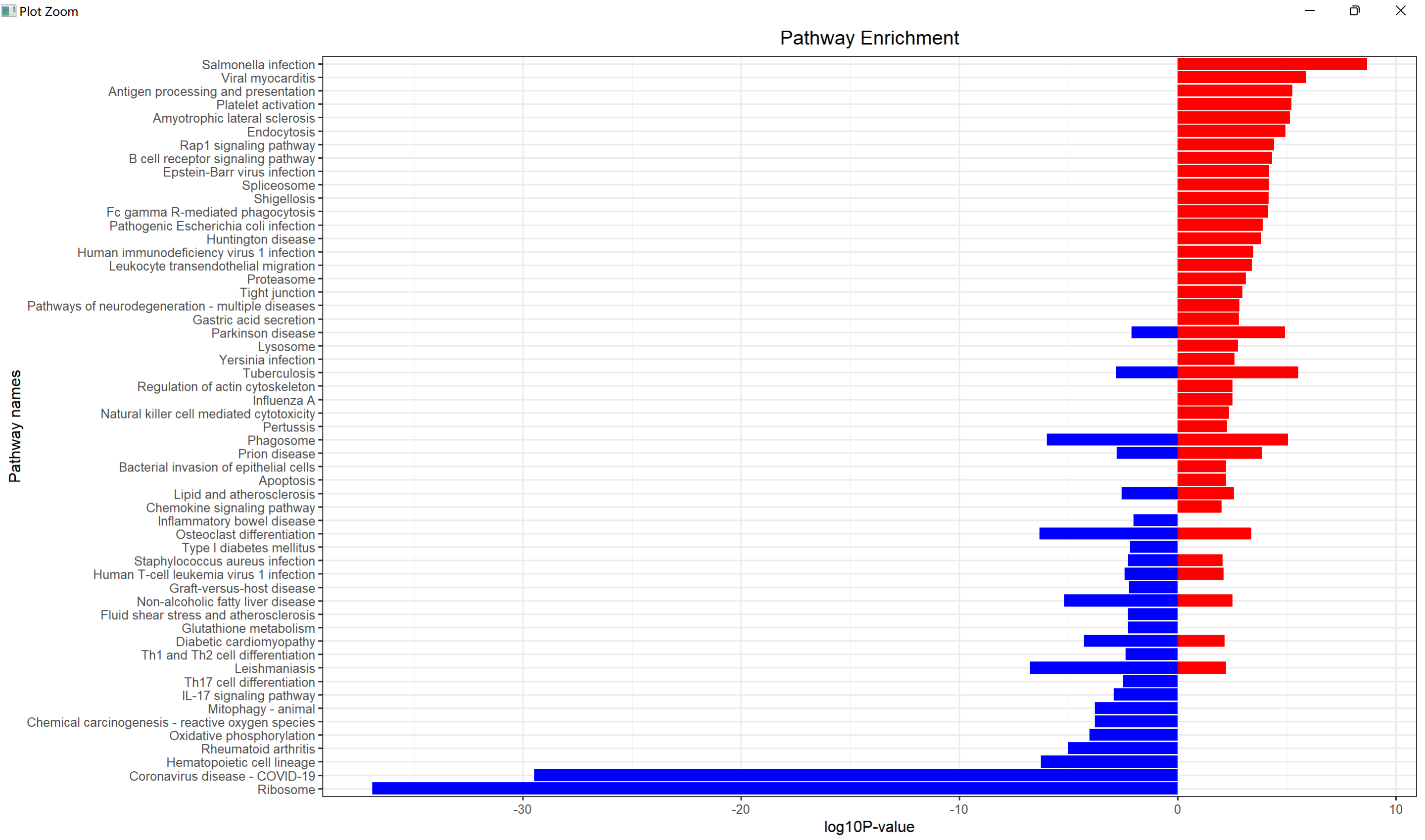Select the Lysosome label
The width and height of the screenshot is (1425, 840).
pos(286,346)
